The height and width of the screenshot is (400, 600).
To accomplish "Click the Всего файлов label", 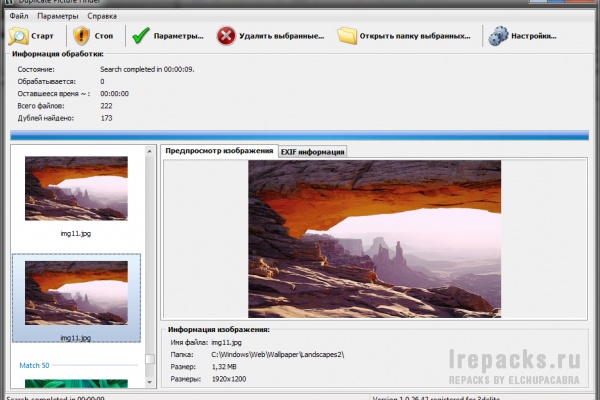I will (x=41, y=106).
